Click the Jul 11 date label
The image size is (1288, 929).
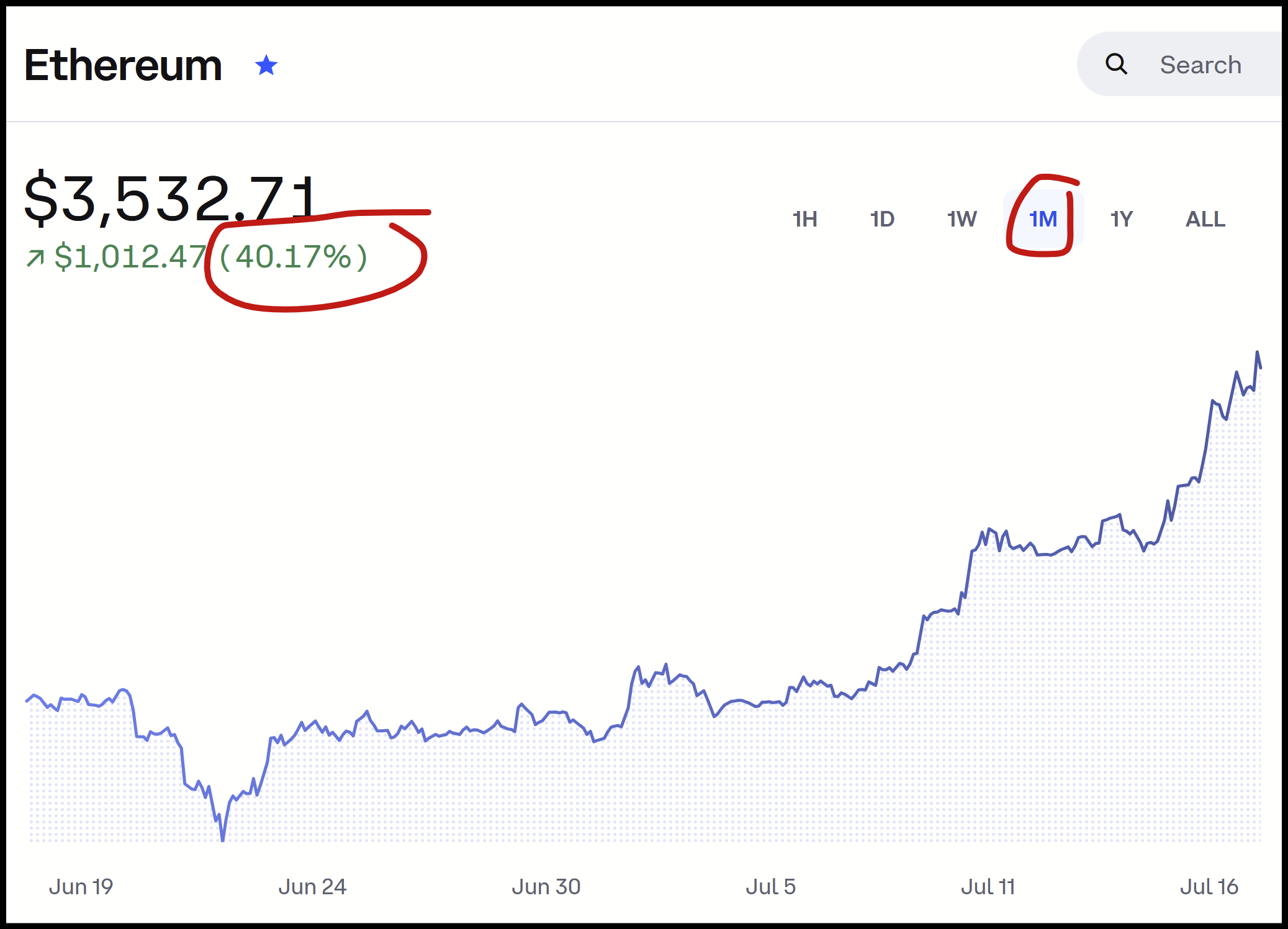988,887
